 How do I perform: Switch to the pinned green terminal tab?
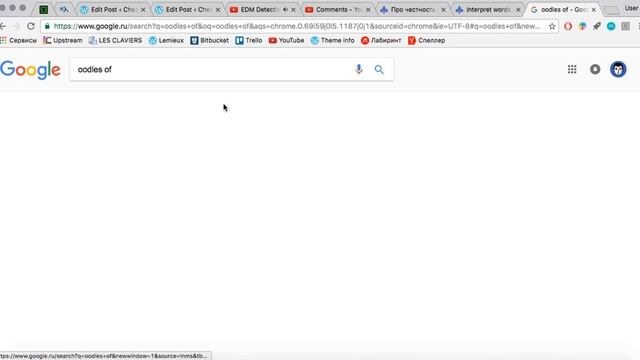44,9
